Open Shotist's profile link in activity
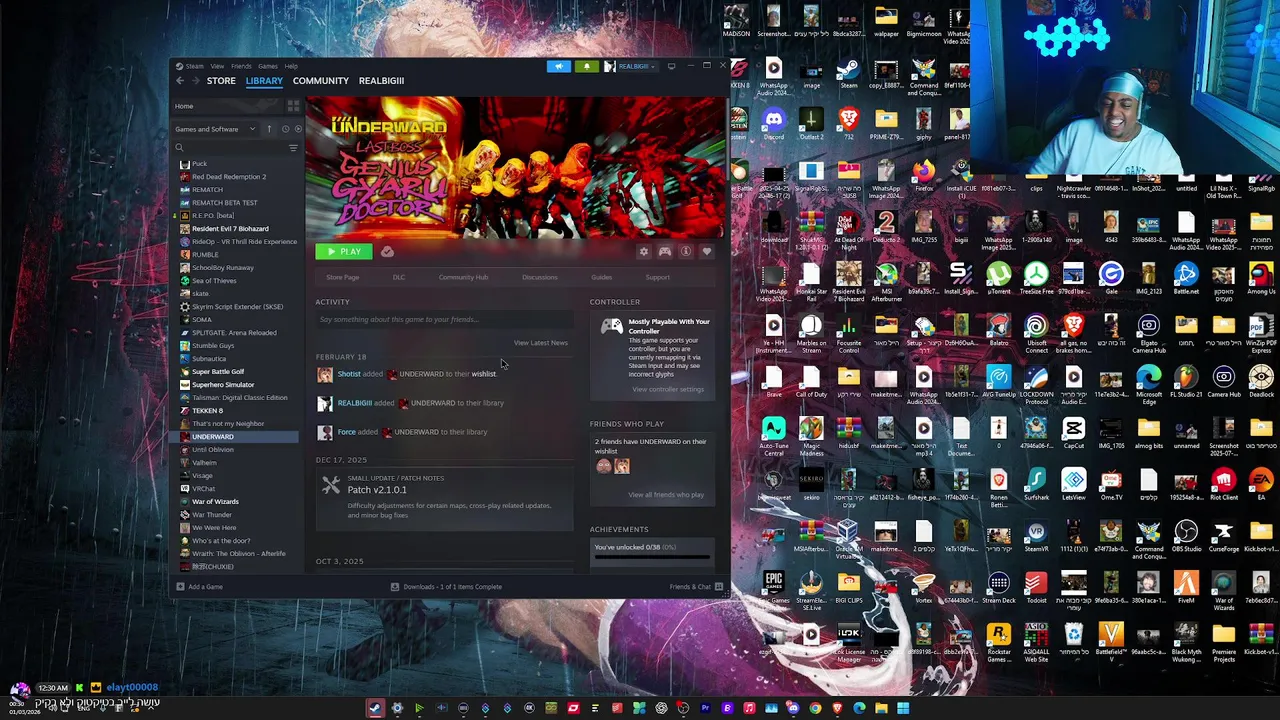1280x720 pixels. pos(349,374)
